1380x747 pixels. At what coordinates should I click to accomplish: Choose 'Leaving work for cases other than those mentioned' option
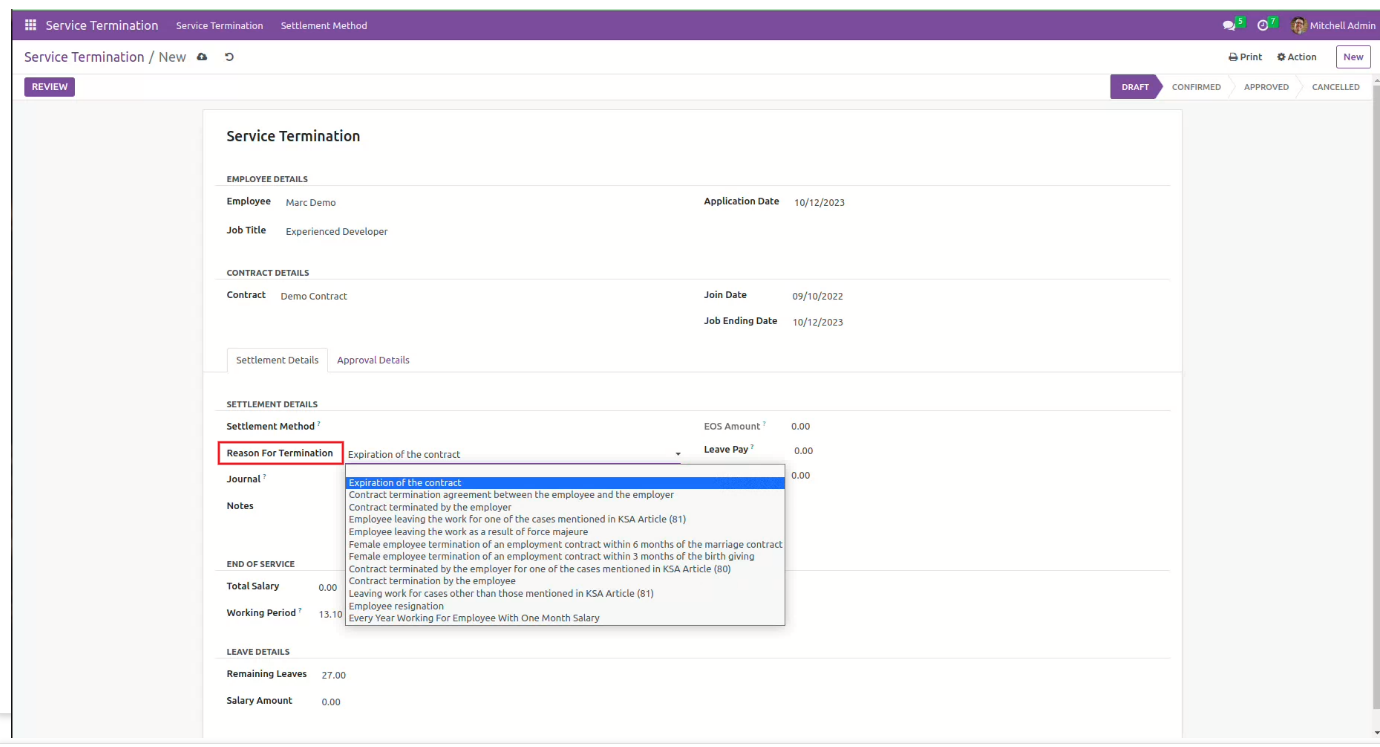click(x=565, y=593)
